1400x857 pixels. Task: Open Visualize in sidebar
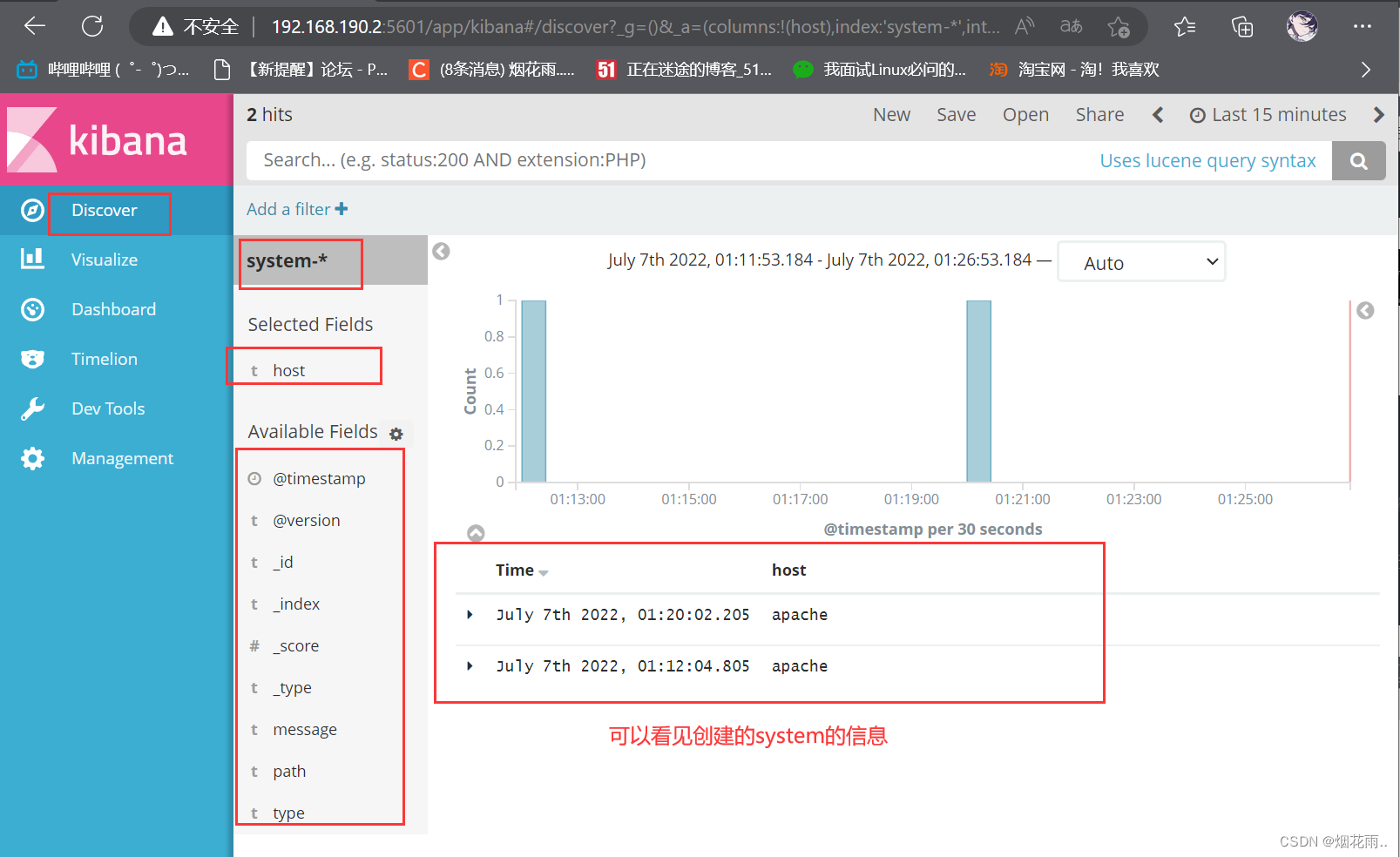coord(104,260)
